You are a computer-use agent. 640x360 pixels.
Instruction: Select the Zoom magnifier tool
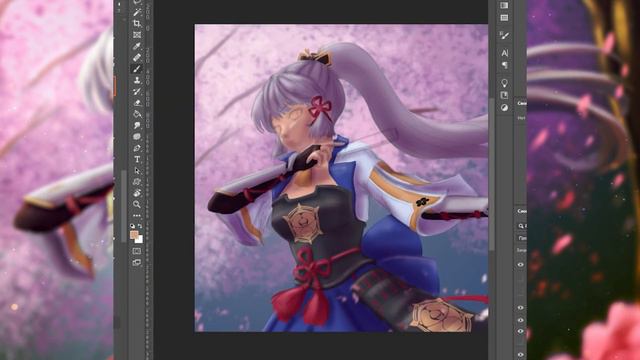pyautogui.click(x=137, y=204)
